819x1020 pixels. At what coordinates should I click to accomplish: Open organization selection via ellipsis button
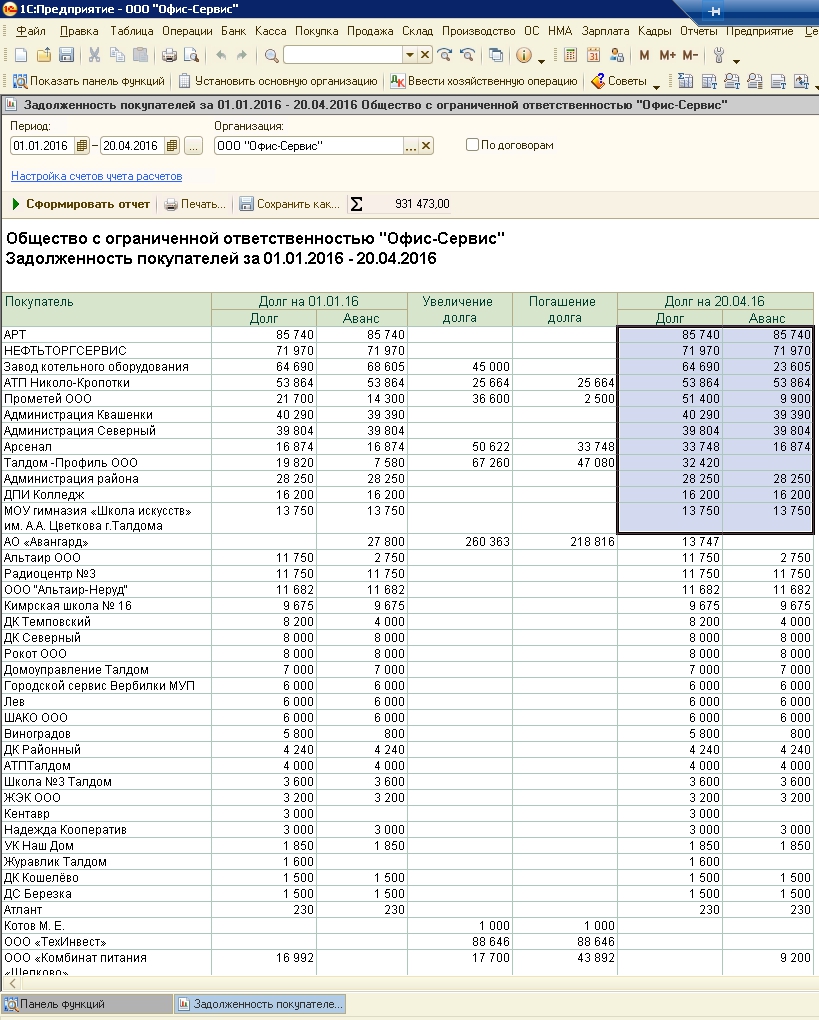coord(410,146)
